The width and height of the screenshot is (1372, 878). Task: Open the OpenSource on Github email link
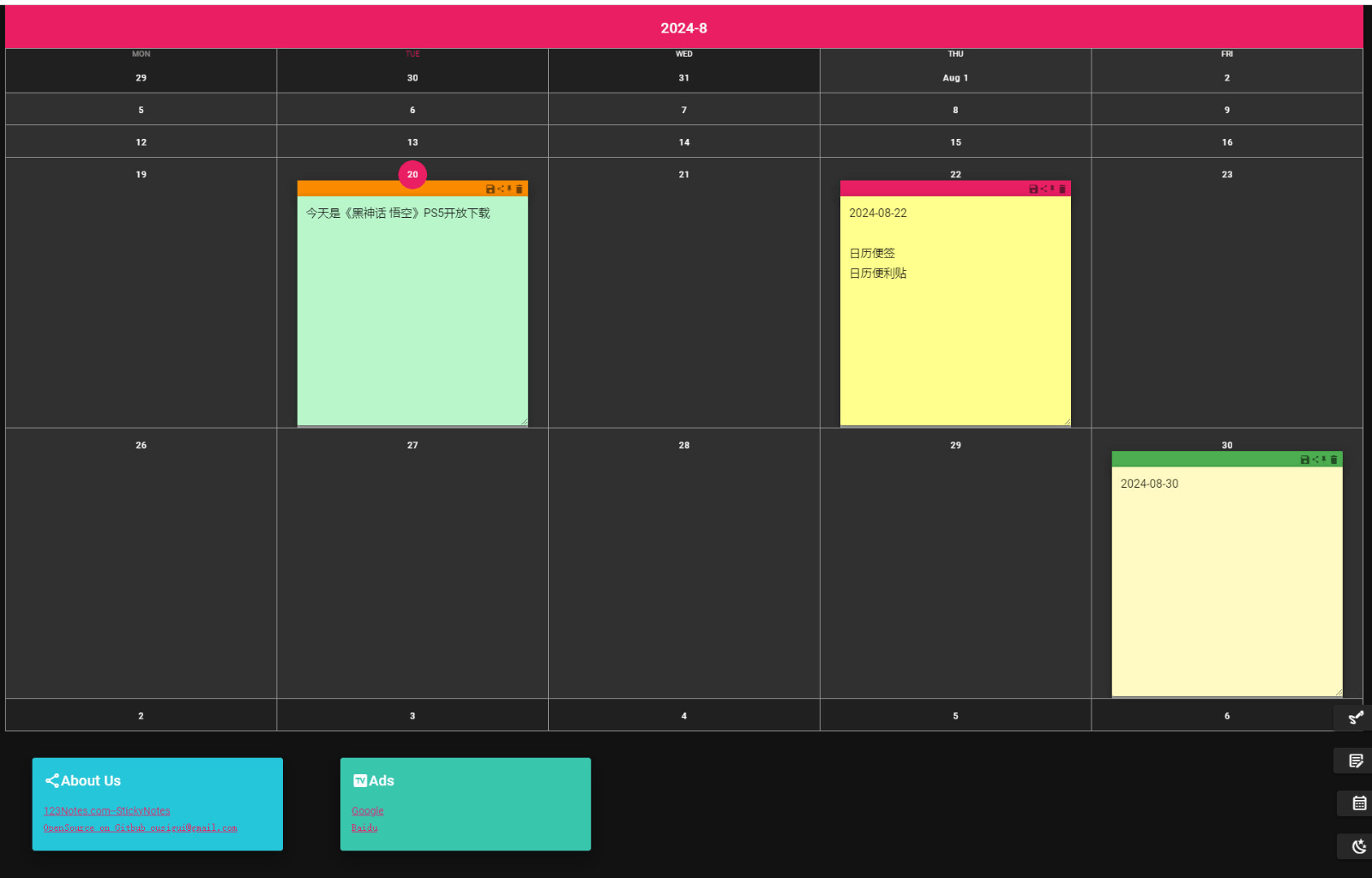pos(141,828)
